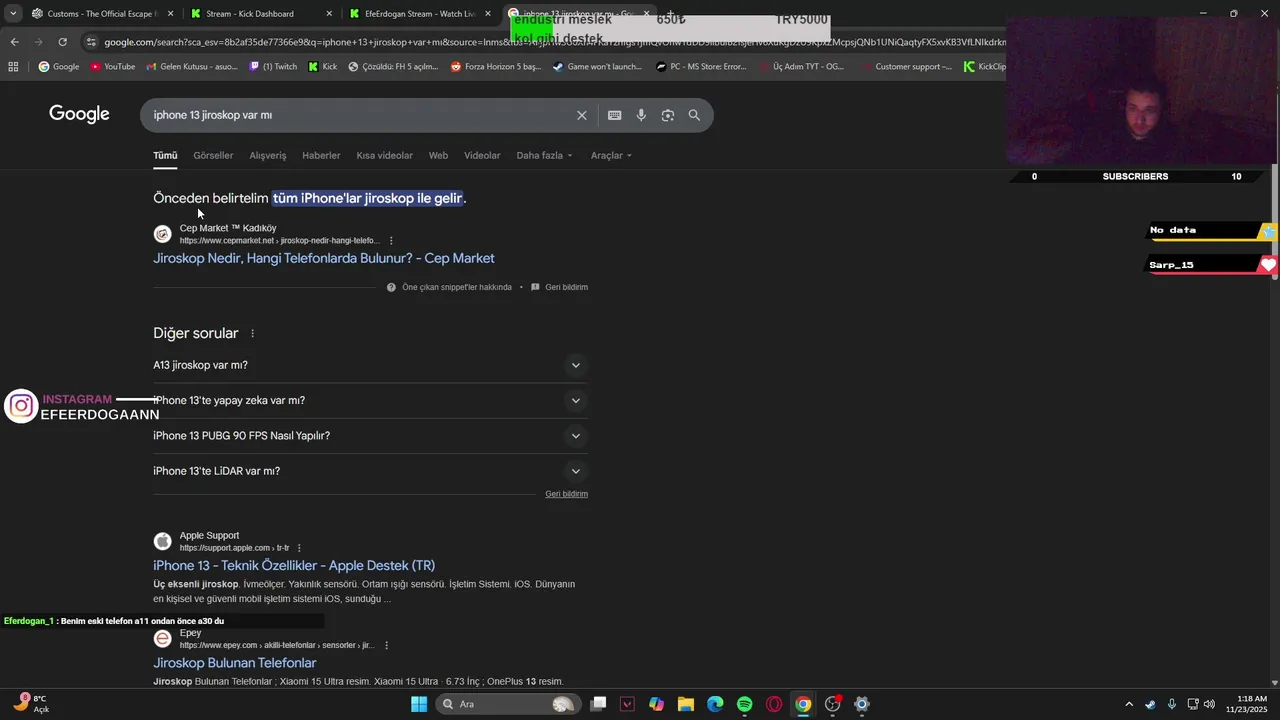Launch Spotify from the taskbar

(744, 704)
